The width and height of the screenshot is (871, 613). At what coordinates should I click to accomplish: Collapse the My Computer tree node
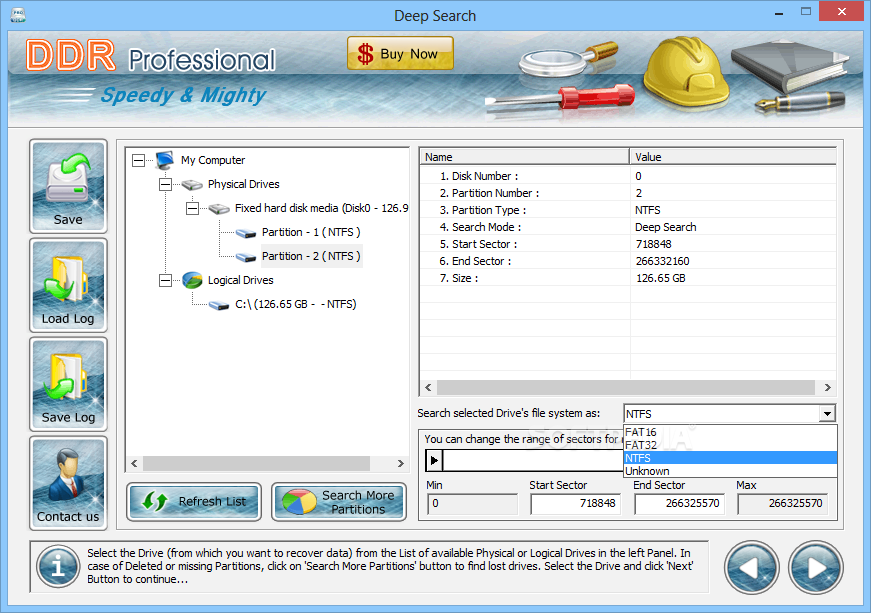[x=138, y=160]
